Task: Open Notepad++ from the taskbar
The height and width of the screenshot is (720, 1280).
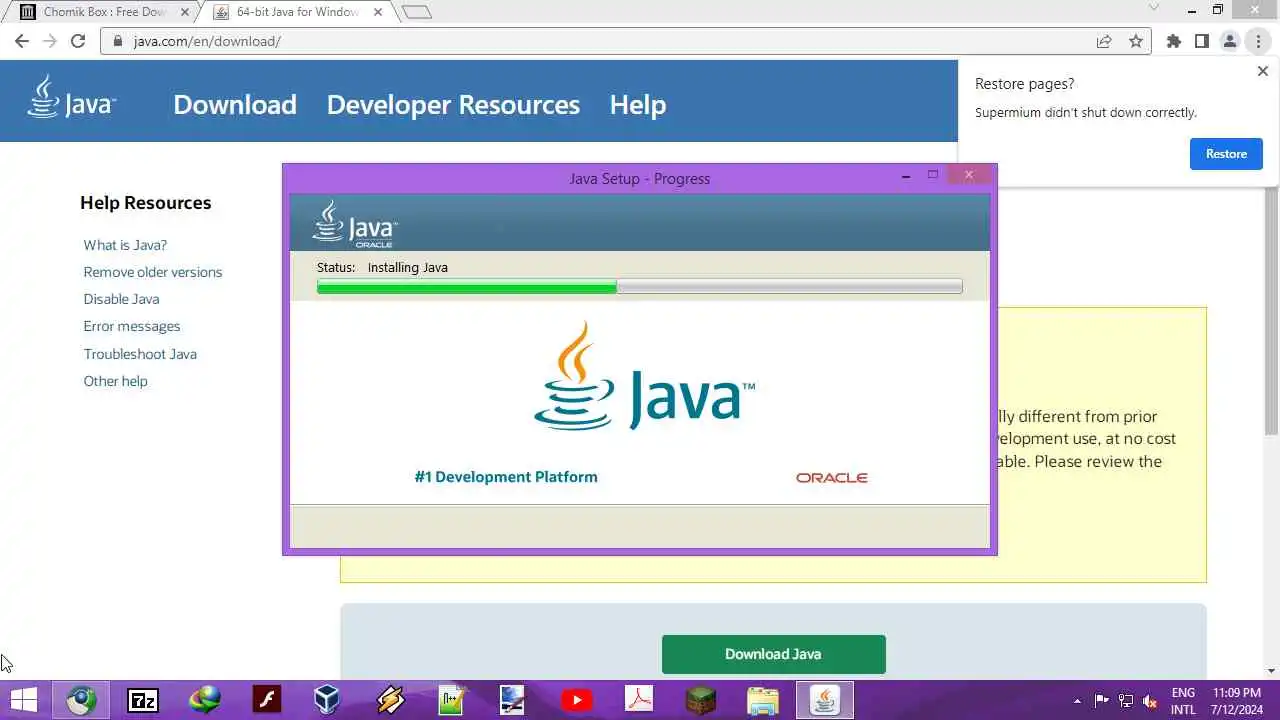Action: pyautogui.click(x=452, y=700)
